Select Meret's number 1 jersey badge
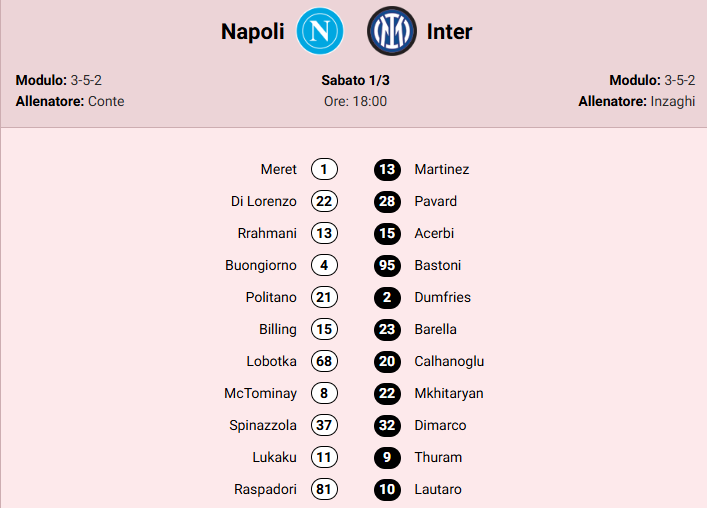This screenshot has height=508, width=707. click(x=324, y=169)
